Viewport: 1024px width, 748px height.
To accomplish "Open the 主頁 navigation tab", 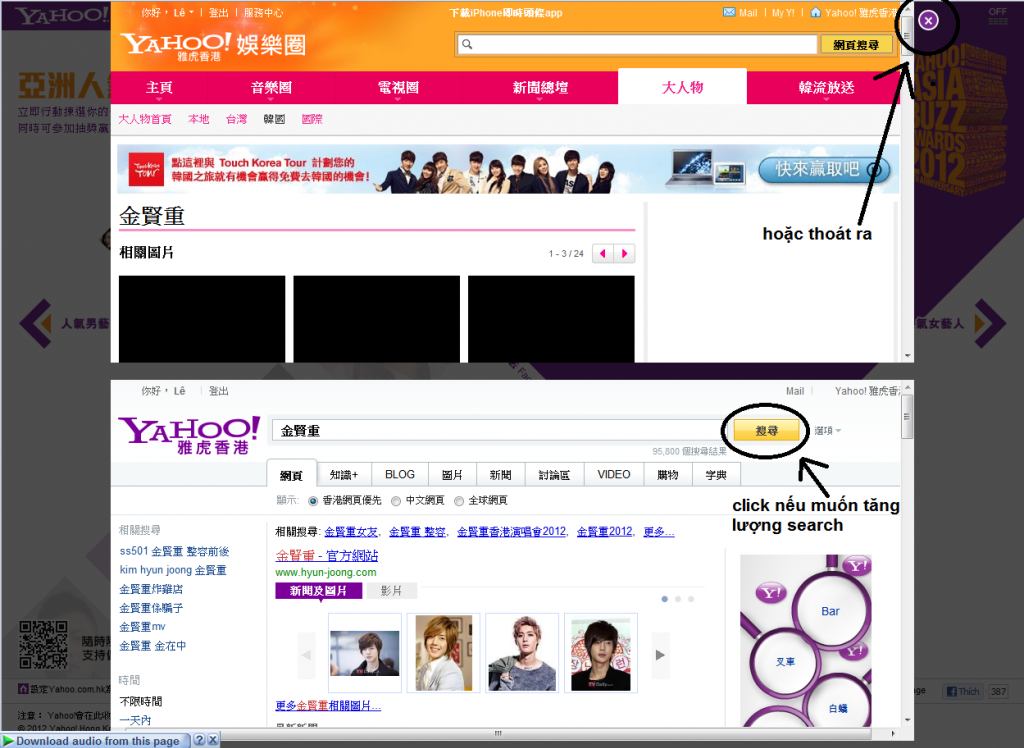I will 159,88.
